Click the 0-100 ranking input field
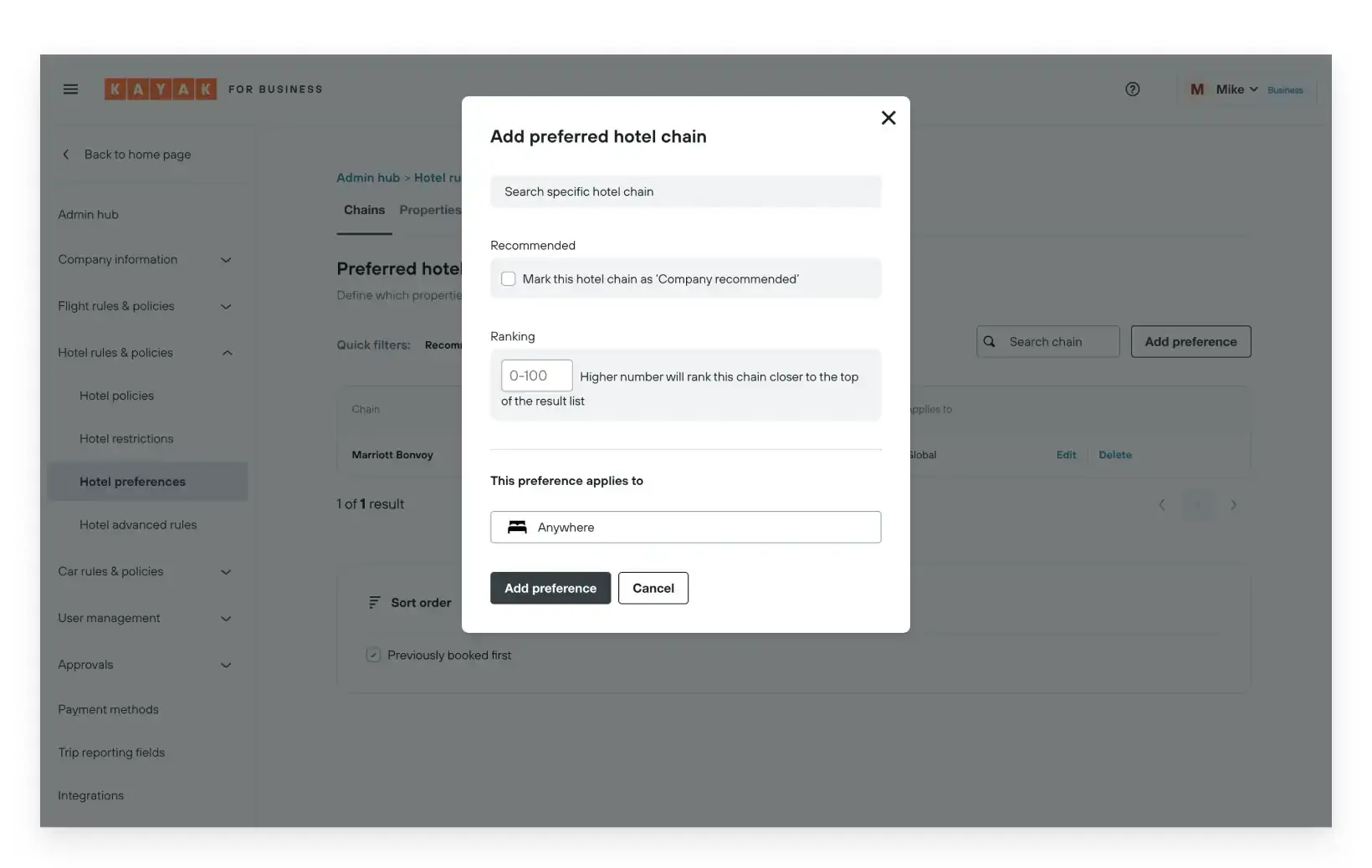This screenshot has height=868, width=1372. click(536, 375)
